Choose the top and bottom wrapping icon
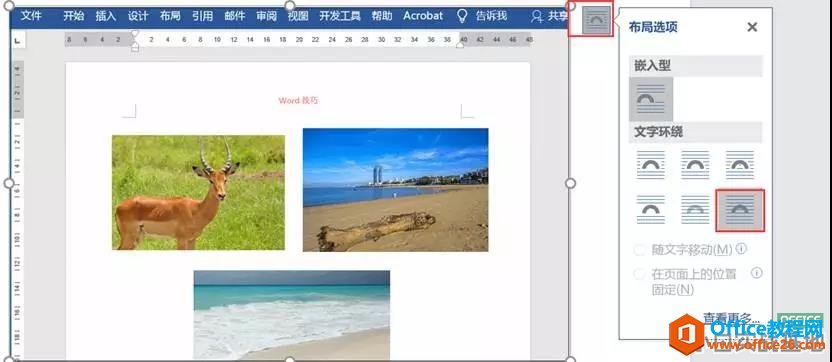The width and height of the screenshot is (832, 362). [x=651, y=209]
